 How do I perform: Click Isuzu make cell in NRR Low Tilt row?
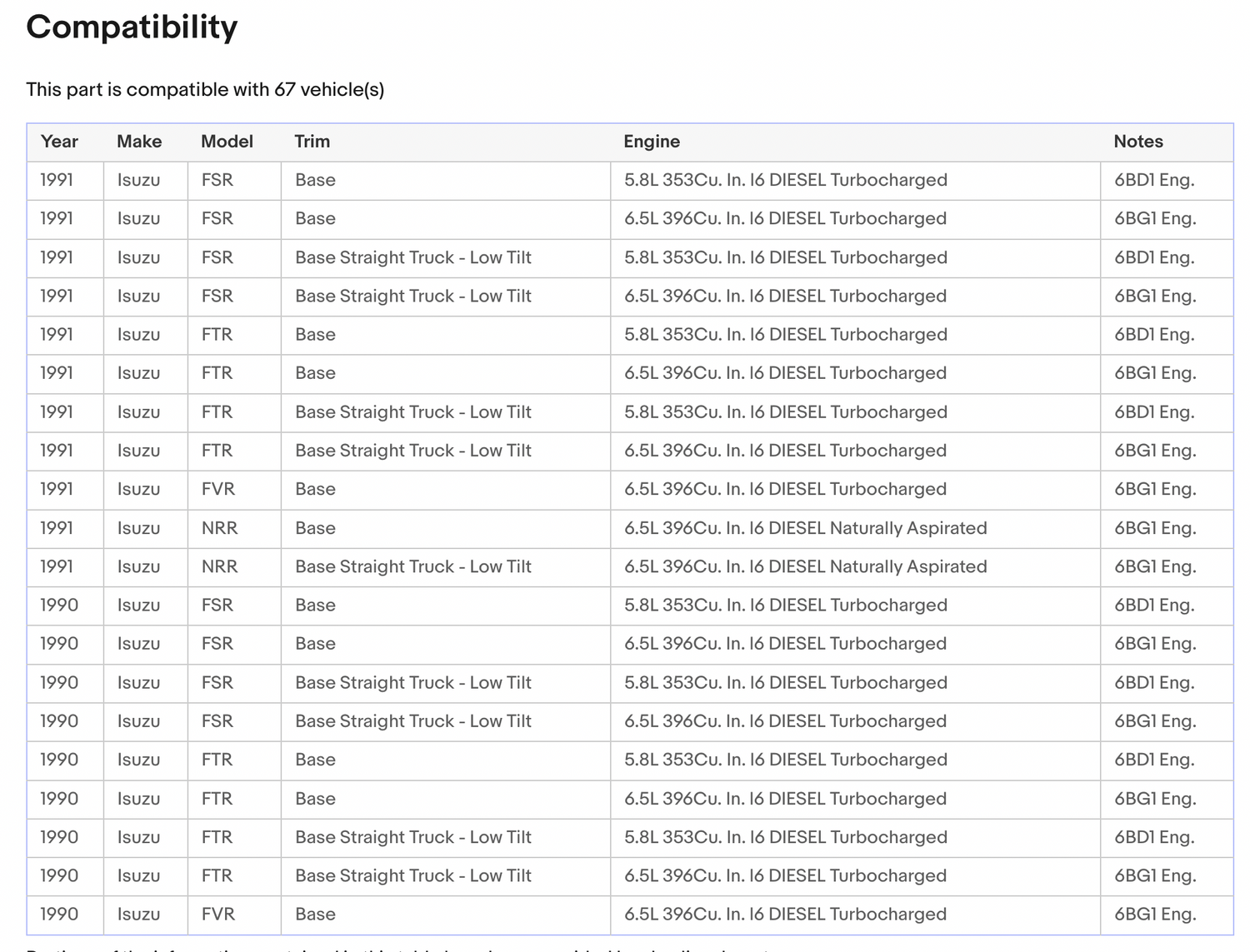pos(138,566)
